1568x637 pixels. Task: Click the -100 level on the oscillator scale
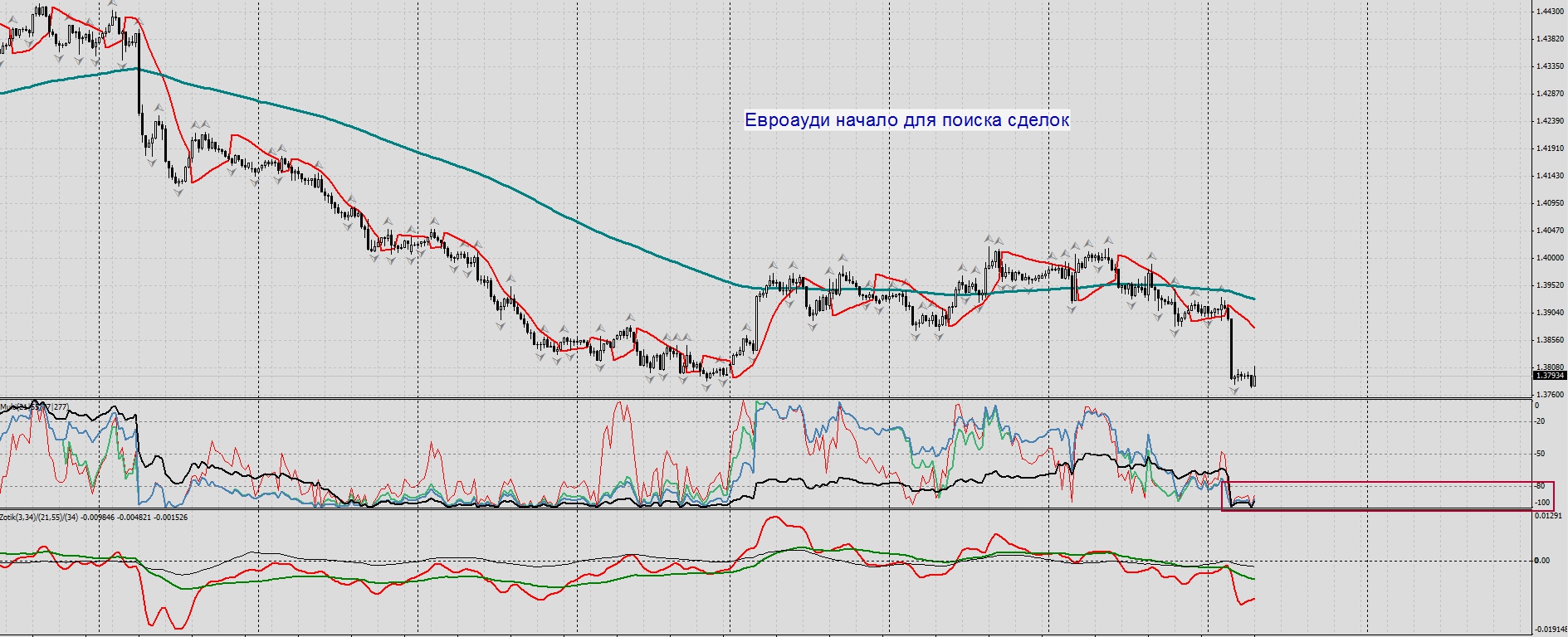(x=1541, y=503)
